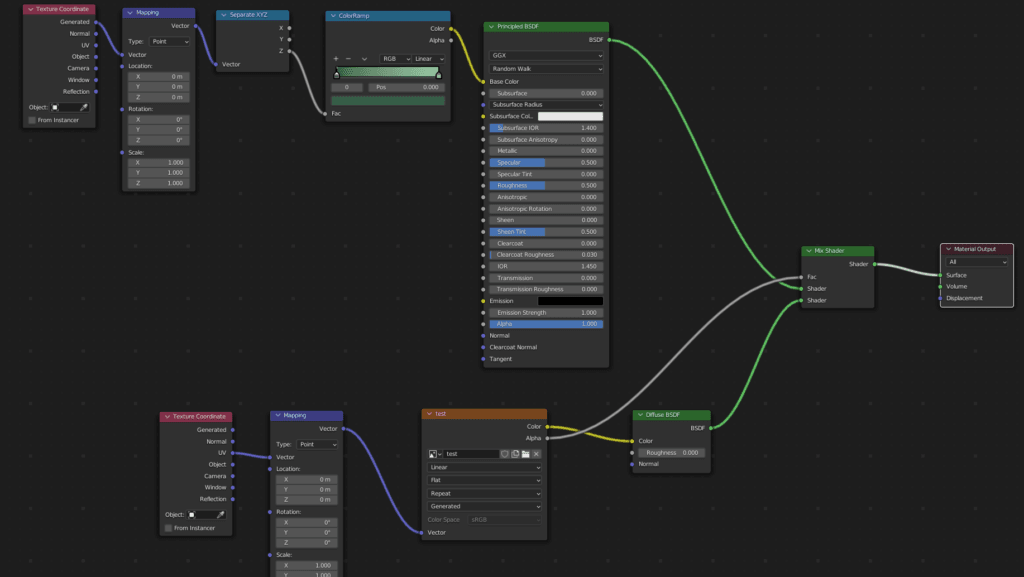The height and width of the screenshot is (577, 1024).
Task: Add a new ColorRamp stop with plus
Action: pos(336,59)
